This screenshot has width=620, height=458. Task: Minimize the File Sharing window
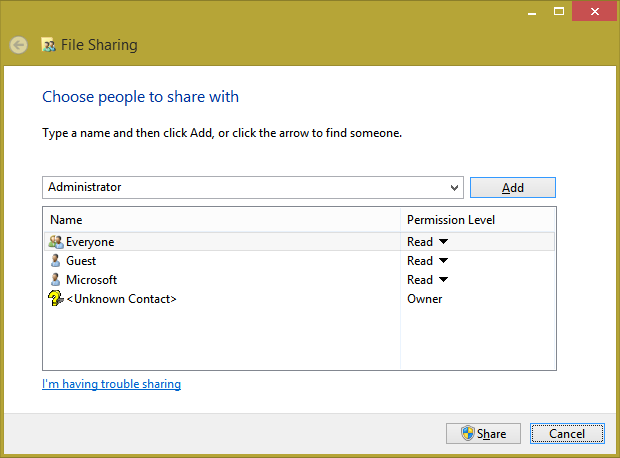click(x=532, y=12)
